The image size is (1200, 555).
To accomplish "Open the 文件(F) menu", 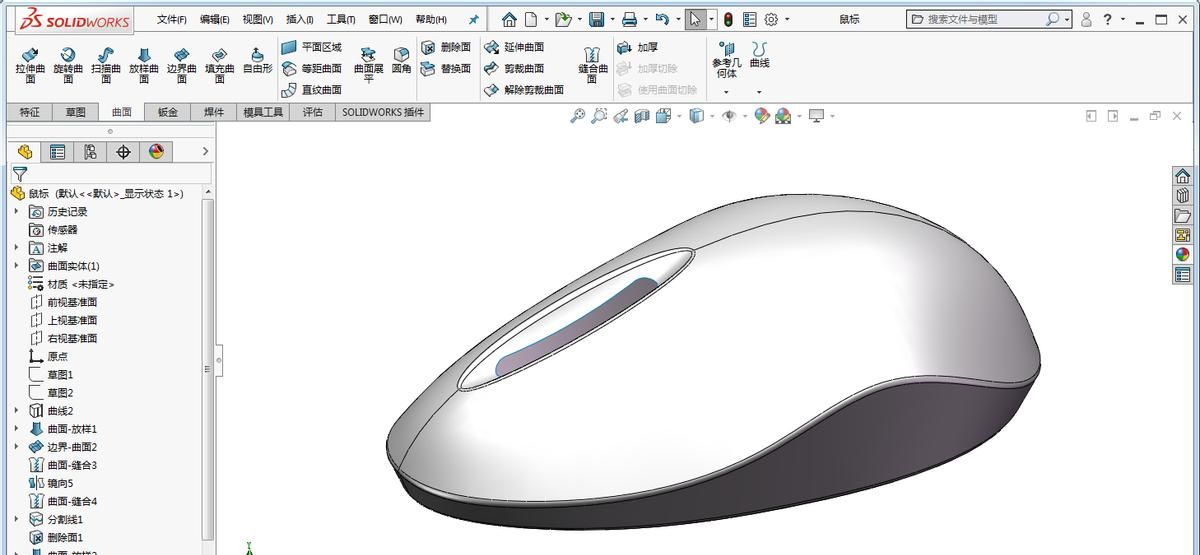I will point(171,19).
